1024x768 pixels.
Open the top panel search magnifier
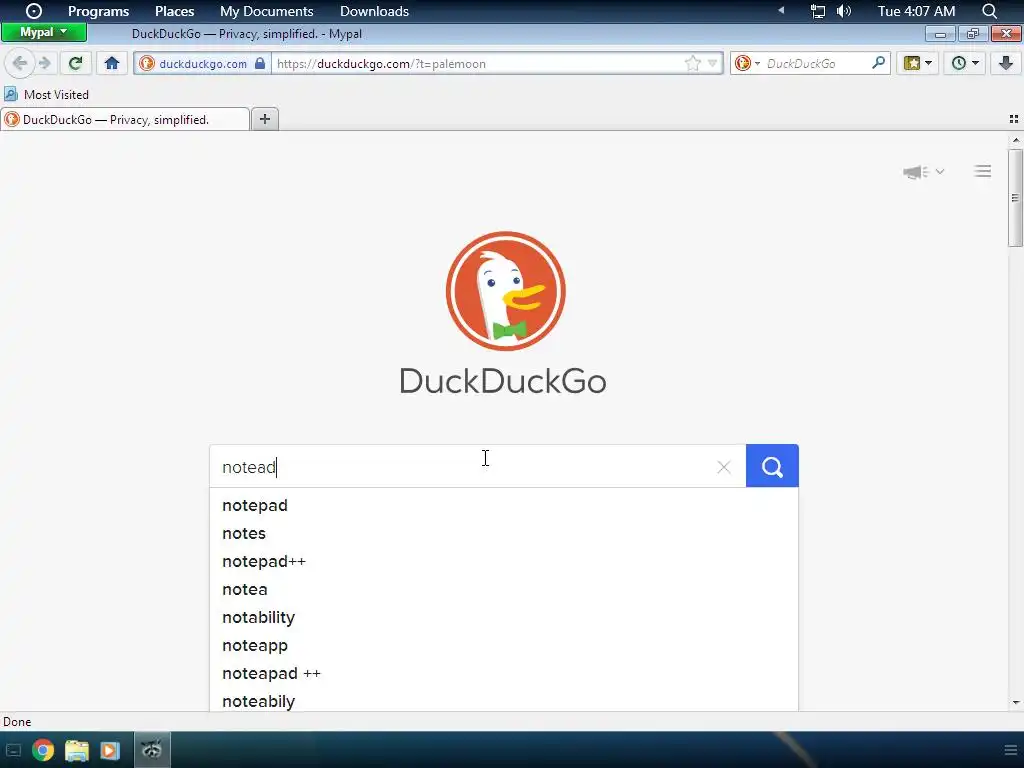pyautogui.click(x=989, y=11)
